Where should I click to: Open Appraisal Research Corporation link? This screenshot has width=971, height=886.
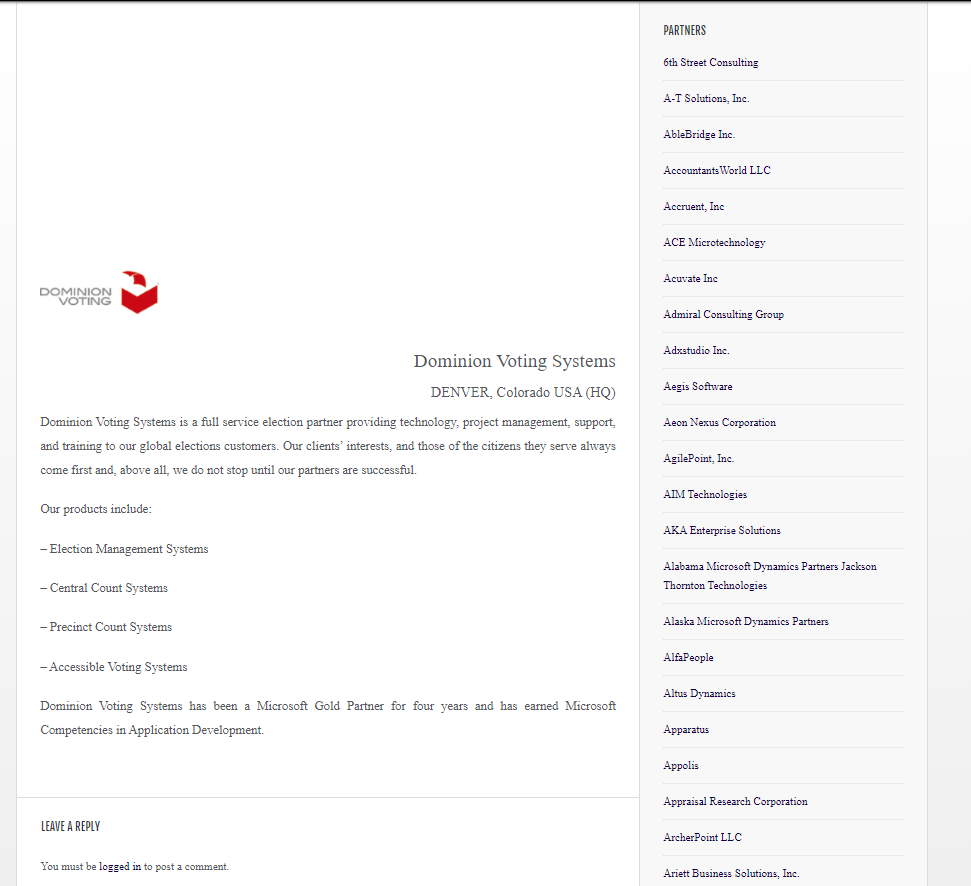coord(735,801)
